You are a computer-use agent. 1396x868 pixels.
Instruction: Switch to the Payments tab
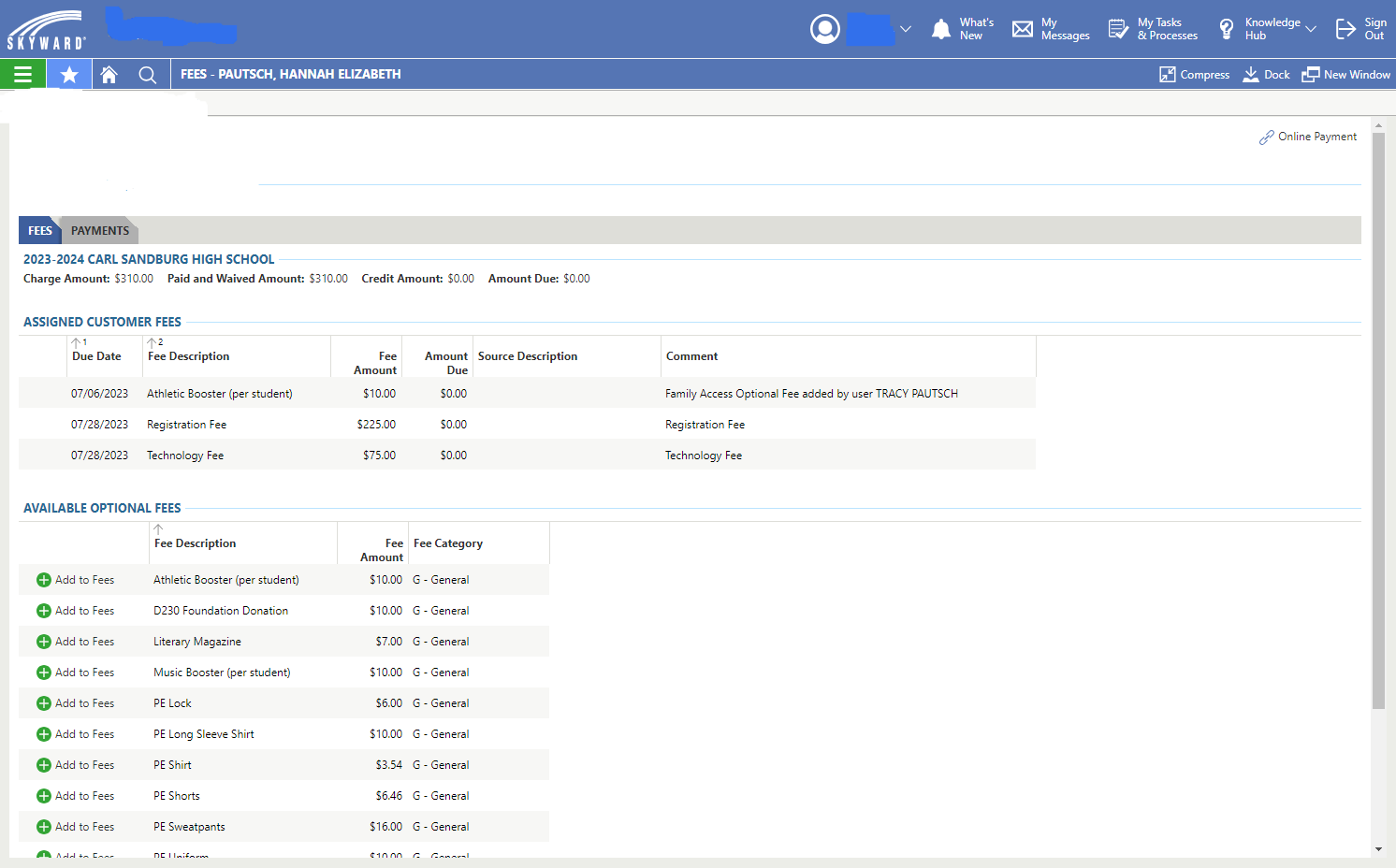pyautogui.click(x=100, y=231)
